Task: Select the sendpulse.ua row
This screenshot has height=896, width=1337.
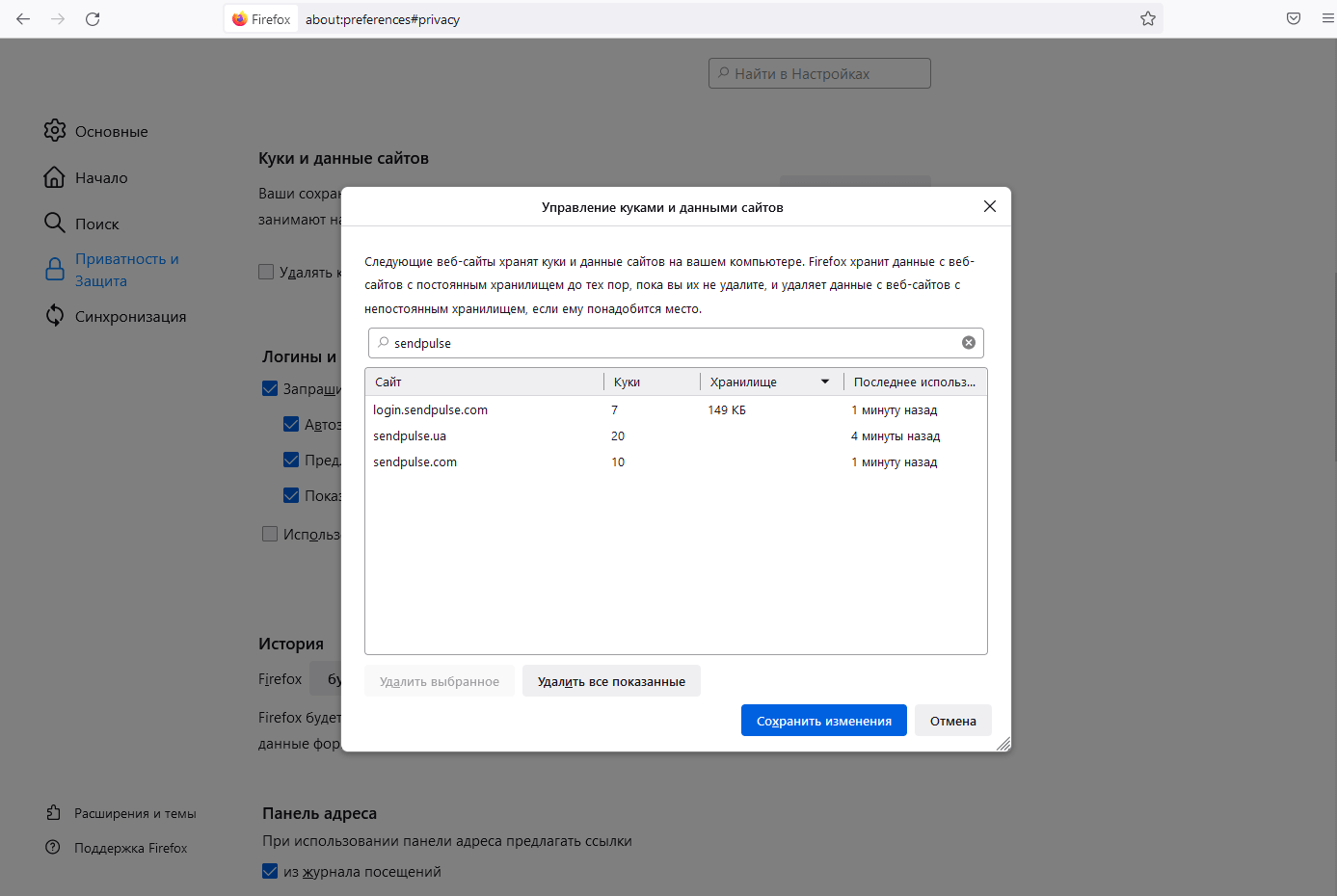Action: click(676, 435)
